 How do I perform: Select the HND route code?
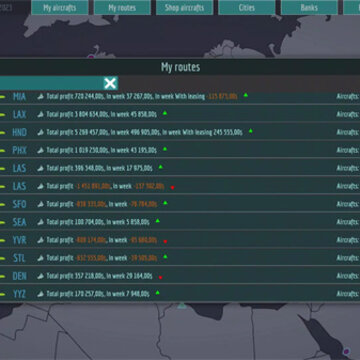(19, 132)
